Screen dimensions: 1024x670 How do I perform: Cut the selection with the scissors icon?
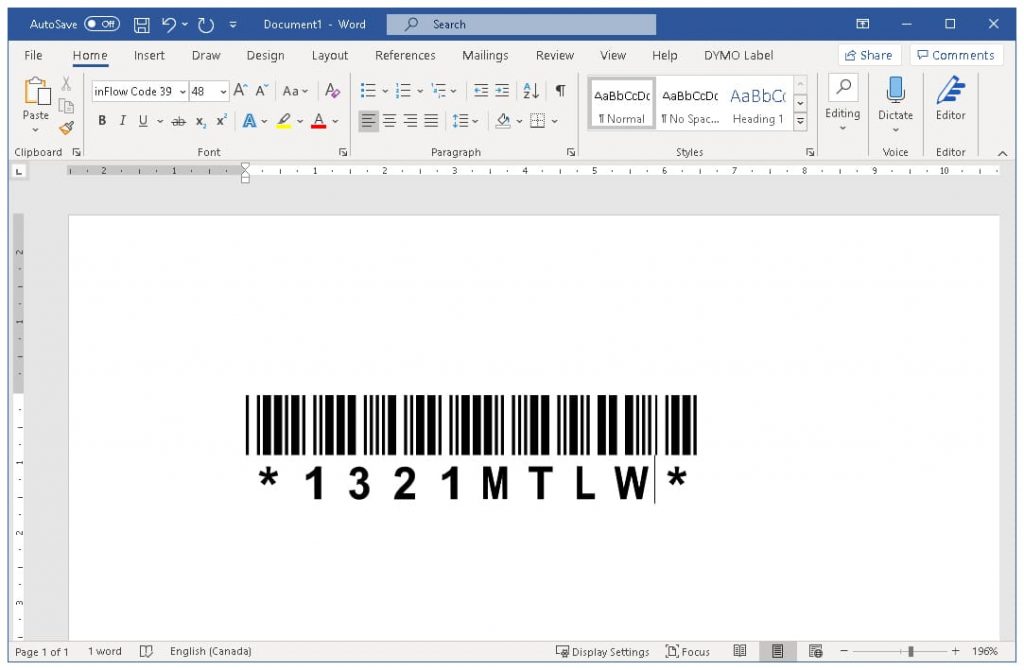coord(66,83)
